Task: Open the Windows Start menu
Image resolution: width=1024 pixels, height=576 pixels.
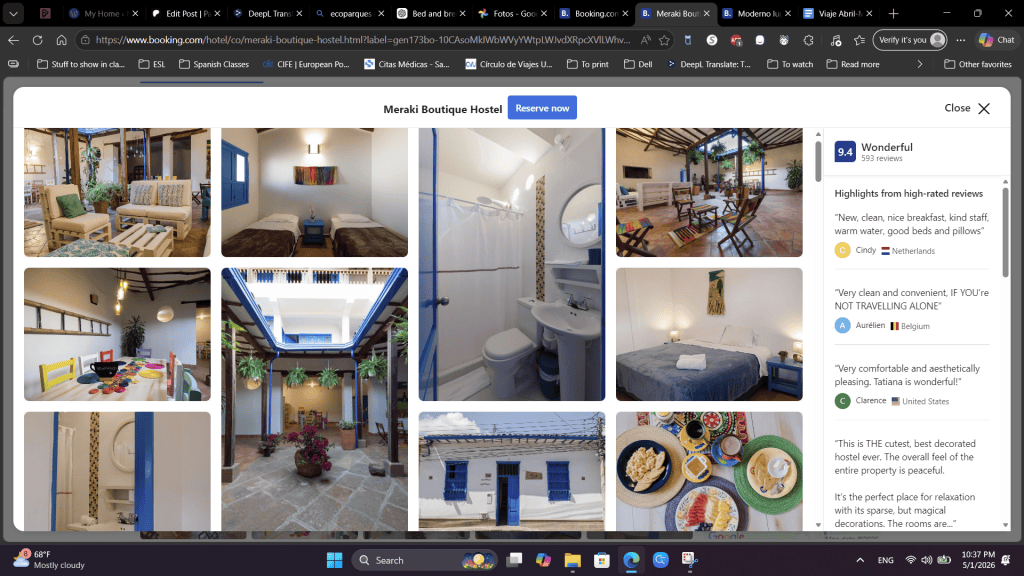Action: 334,560
